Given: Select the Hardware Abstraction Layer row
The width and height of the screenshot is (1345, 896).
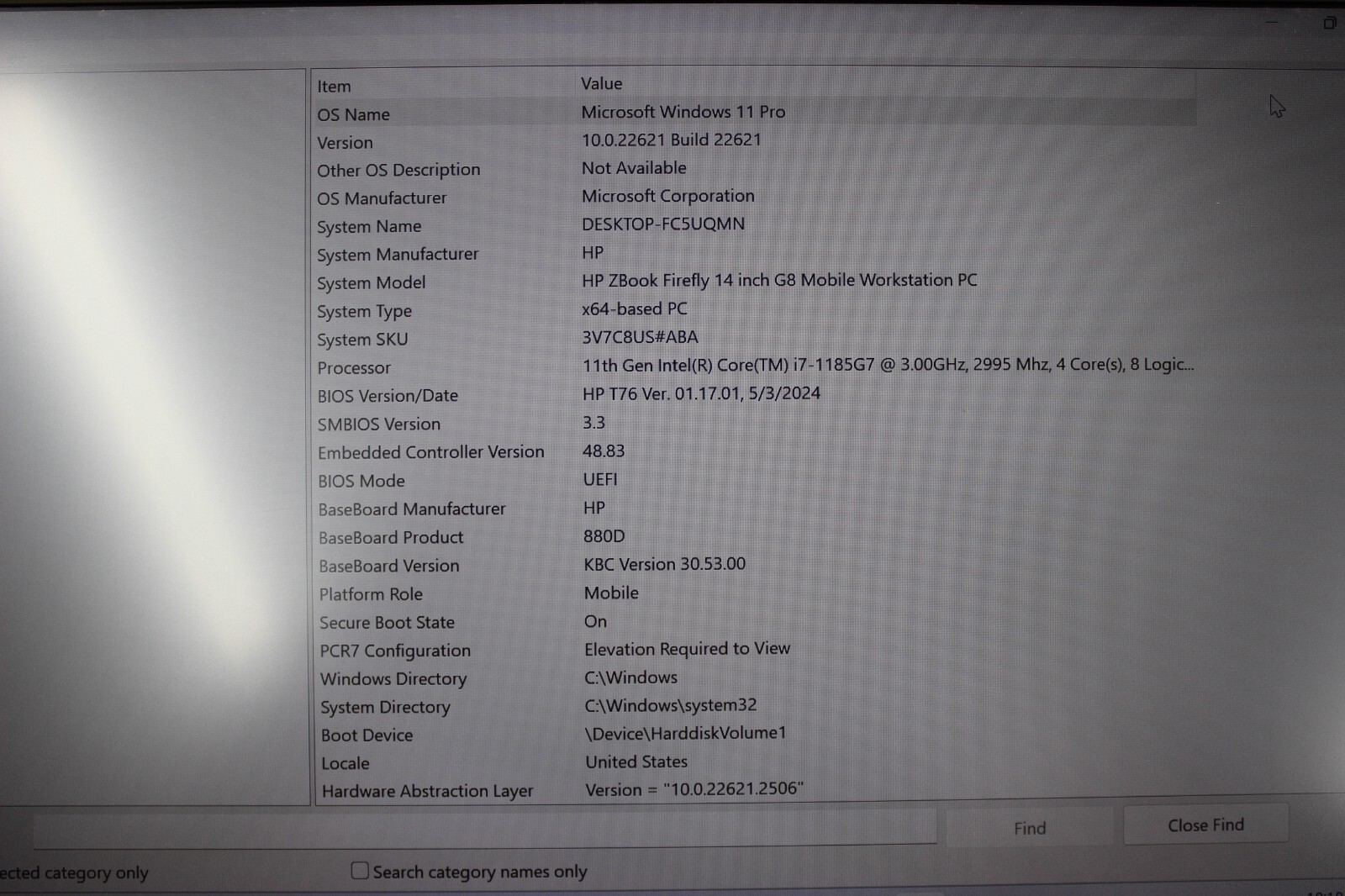Looking at the screenshot, I should (x=755, y=790).
